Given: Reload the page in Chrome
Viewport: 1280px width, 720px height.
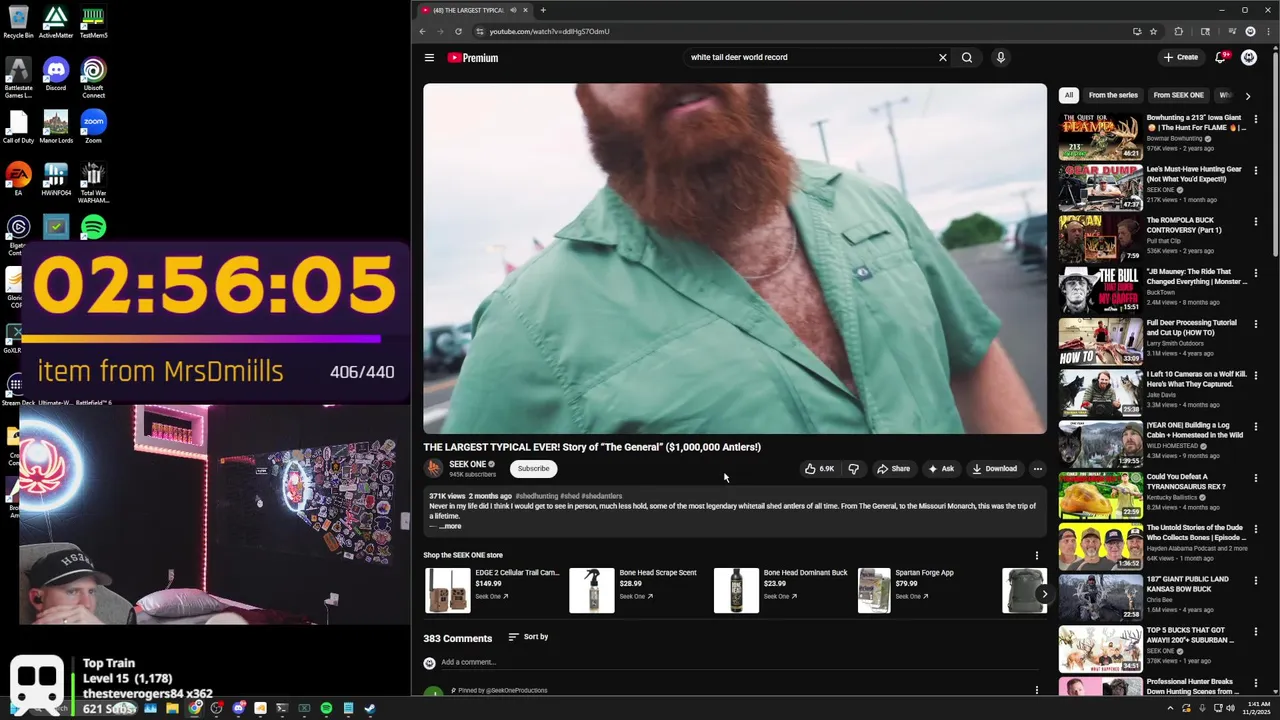Looking at the screenshot, I should pos(458,31).
